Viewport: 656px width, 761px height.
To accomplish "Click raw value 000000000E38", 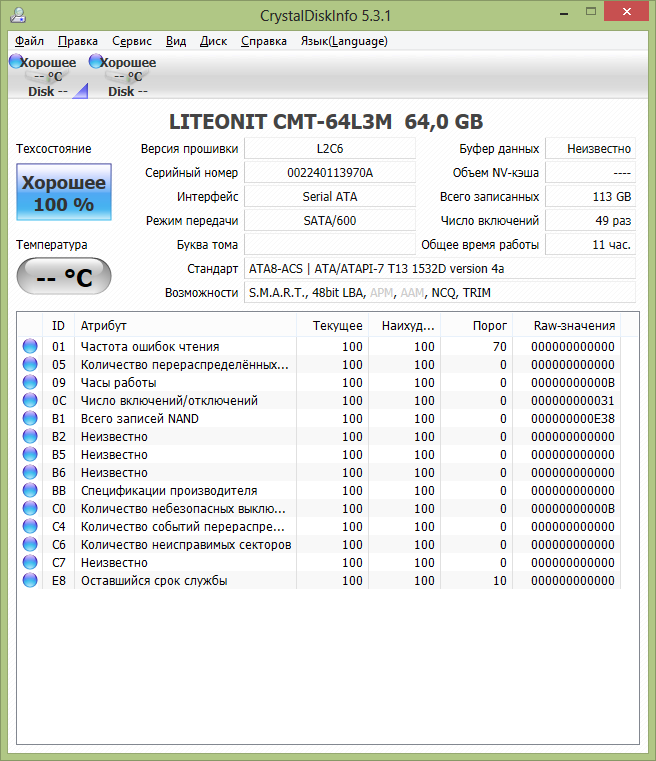I will 573,418.
